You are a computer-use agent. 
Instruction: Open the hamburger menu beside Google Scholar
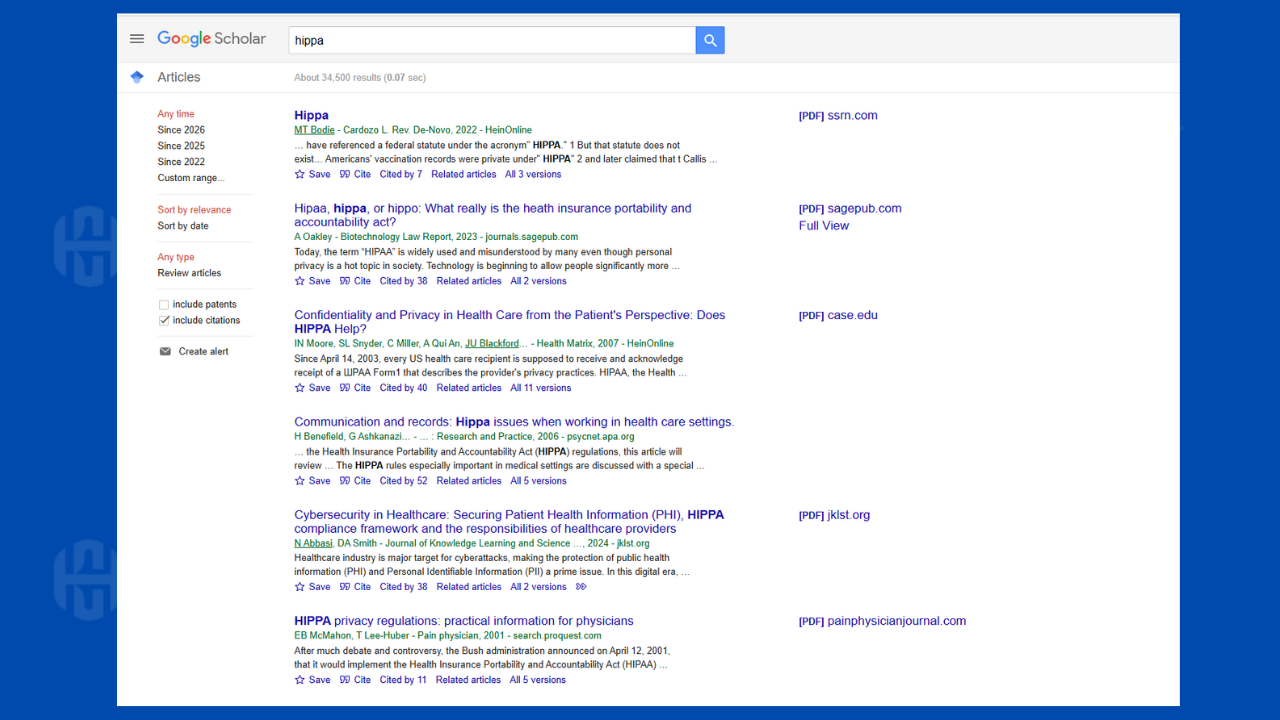coord(137,39)
